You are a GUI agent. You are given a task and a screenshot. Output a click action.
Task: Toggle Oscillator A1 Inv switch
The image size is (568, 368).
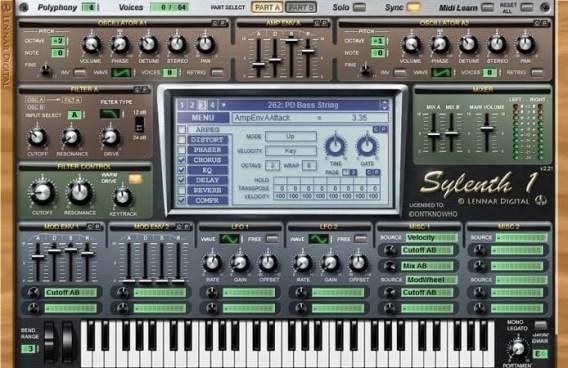(x=80, y=73)
